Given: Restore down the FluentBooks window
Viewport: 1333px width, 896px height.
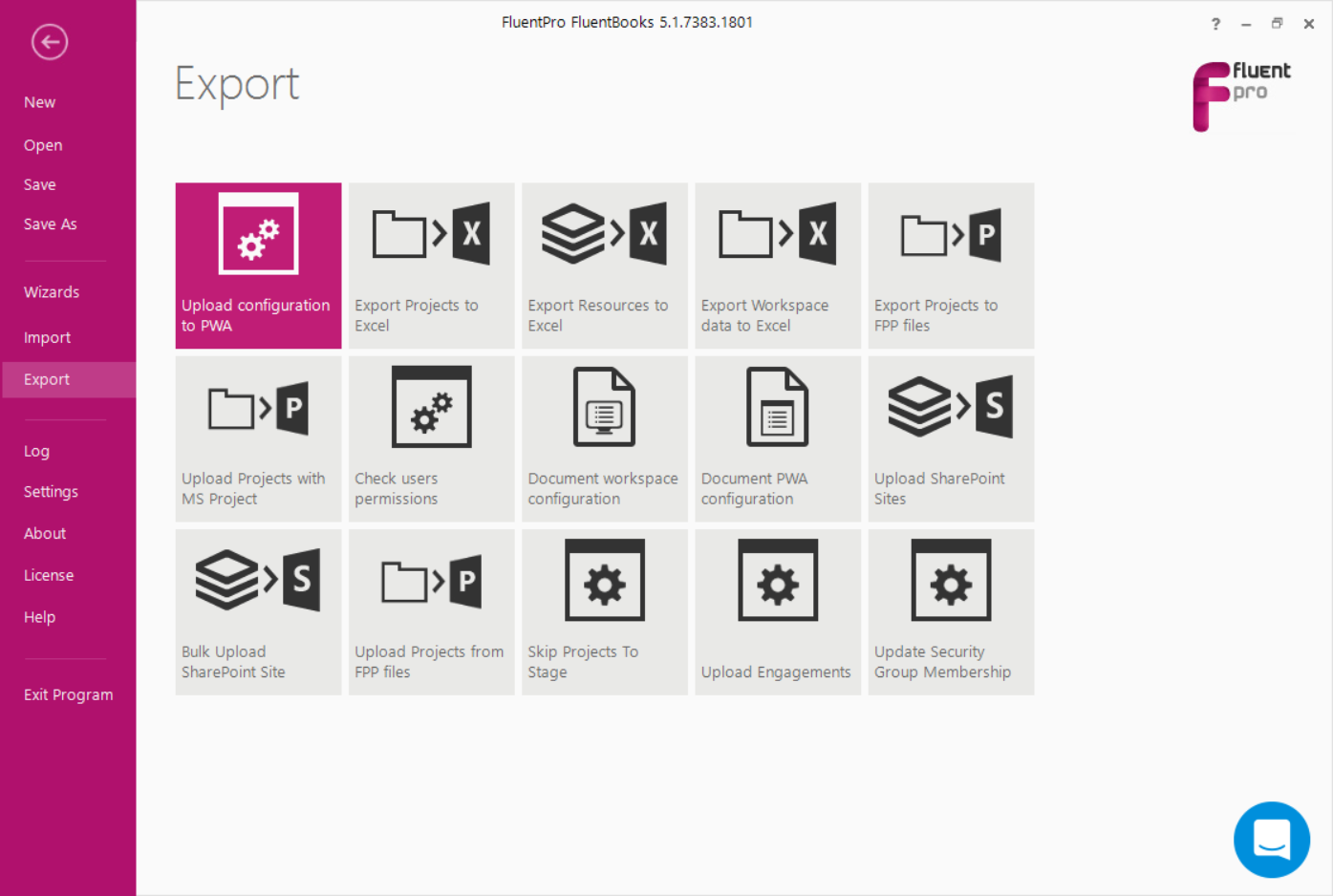Looking at the screenshot, I should point(1277,24).
